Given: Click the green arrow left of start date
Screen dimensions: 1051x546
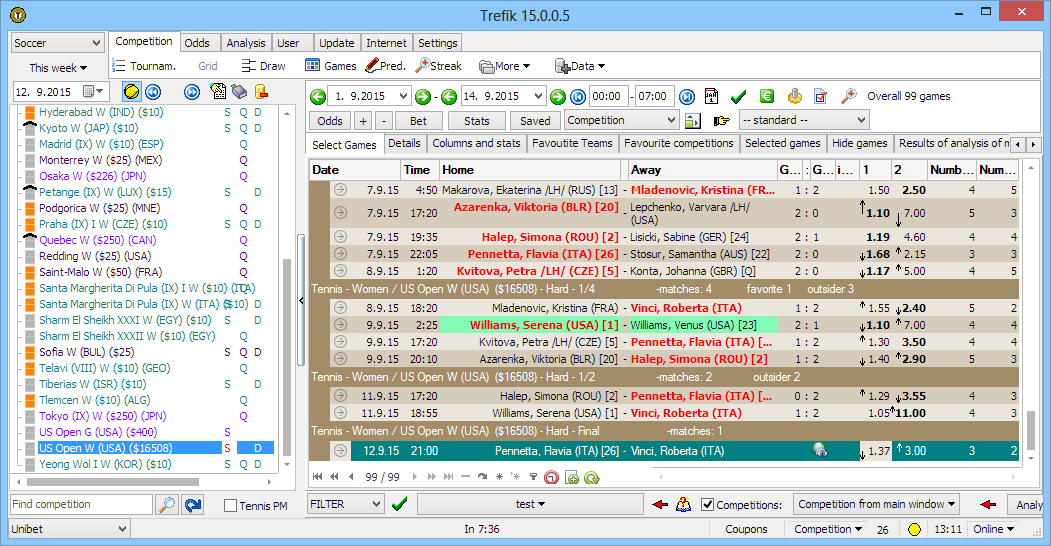Looking at the screenshot, I should point(318,97).
